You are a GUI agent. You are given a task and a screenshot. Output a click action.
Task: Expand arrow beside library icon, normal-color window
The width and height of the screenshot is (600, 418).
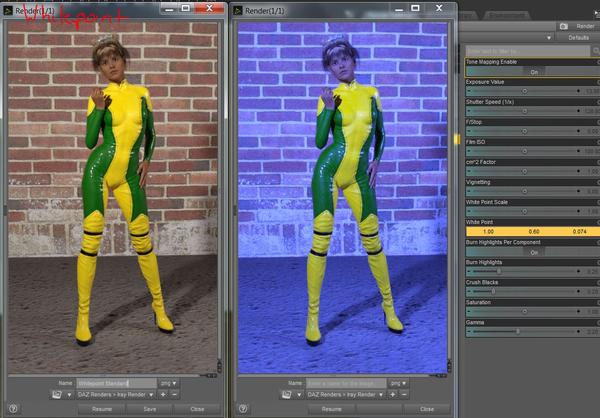click(x=69, y=395)
